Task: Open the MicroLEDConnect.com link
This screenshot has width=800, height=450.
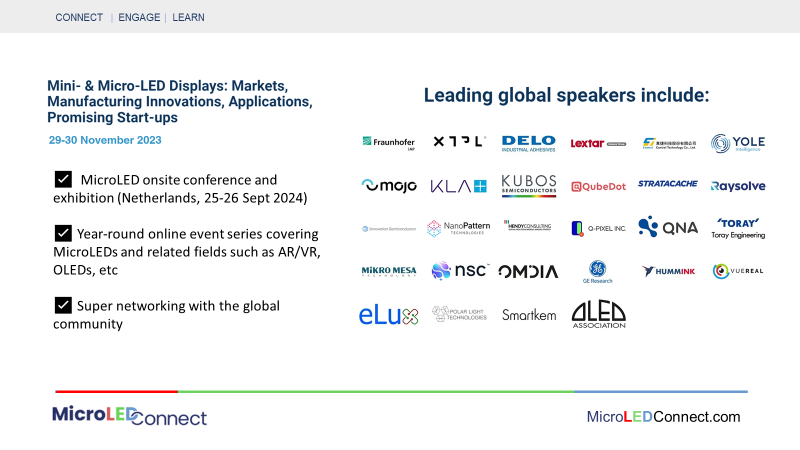Action: click(x=663, y=417)
